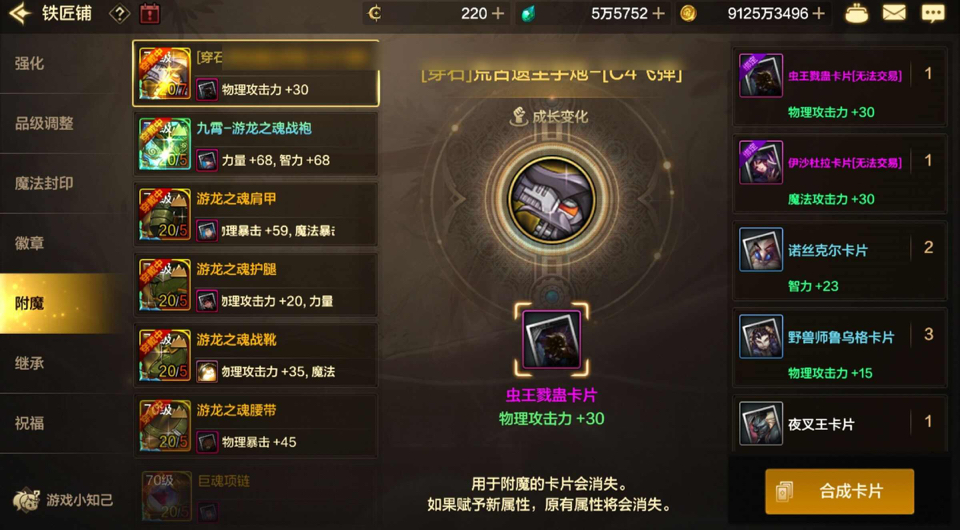Open the chat speech bubble icon

(x=933, y=13)
